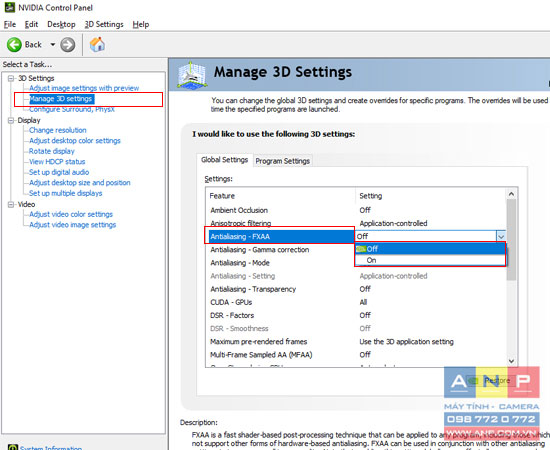This screenshot has width=550, height=450.
Task: Click the CUDA - GPUs All value
Action: [x=363, y=302]
